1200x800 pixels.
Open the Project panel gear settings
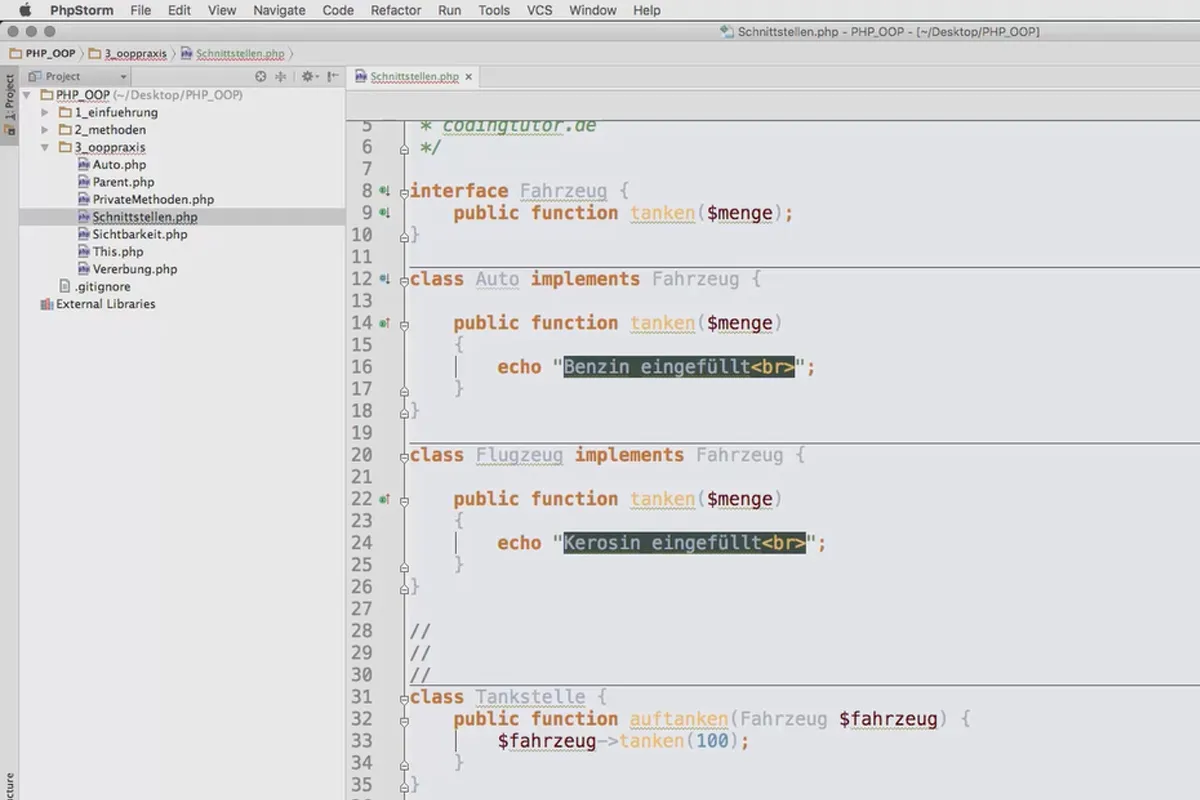(308, 76)
